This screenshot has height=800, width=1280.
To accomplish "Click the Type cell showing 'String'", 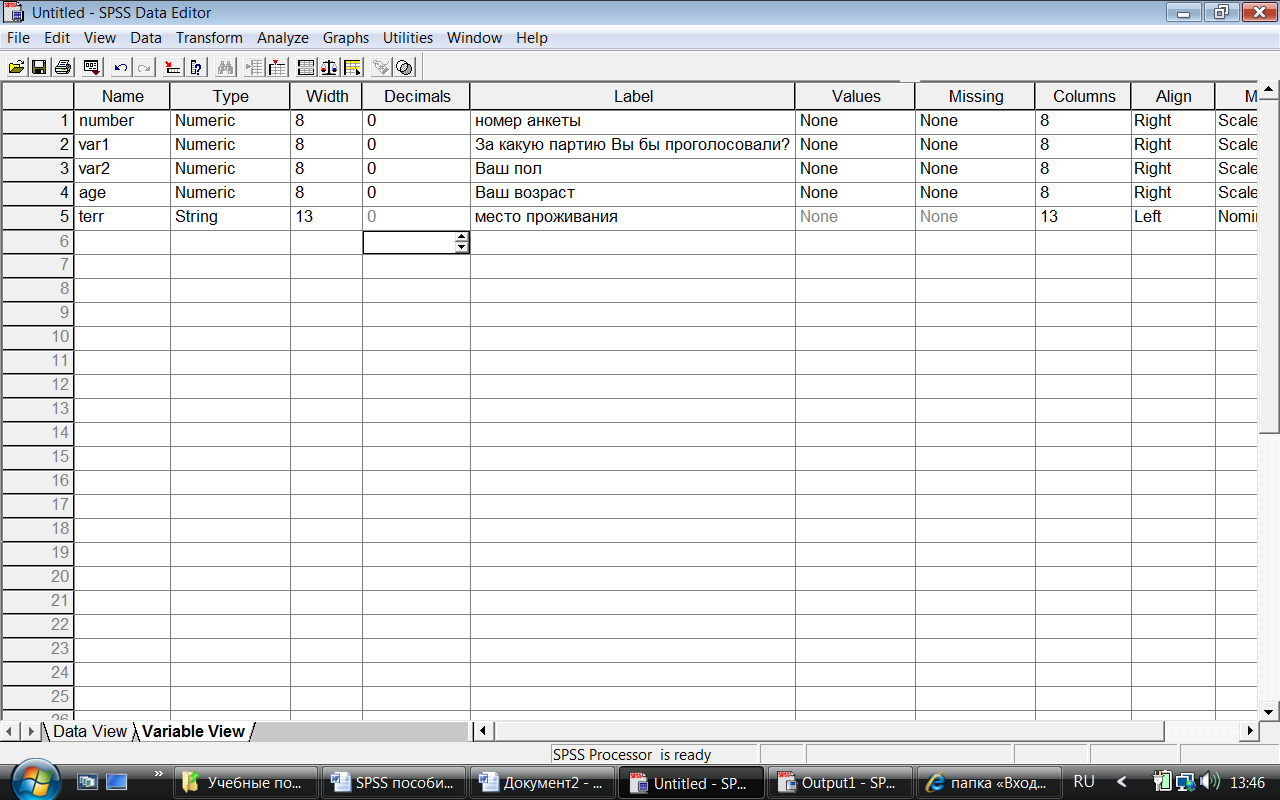I will [230, 217].
